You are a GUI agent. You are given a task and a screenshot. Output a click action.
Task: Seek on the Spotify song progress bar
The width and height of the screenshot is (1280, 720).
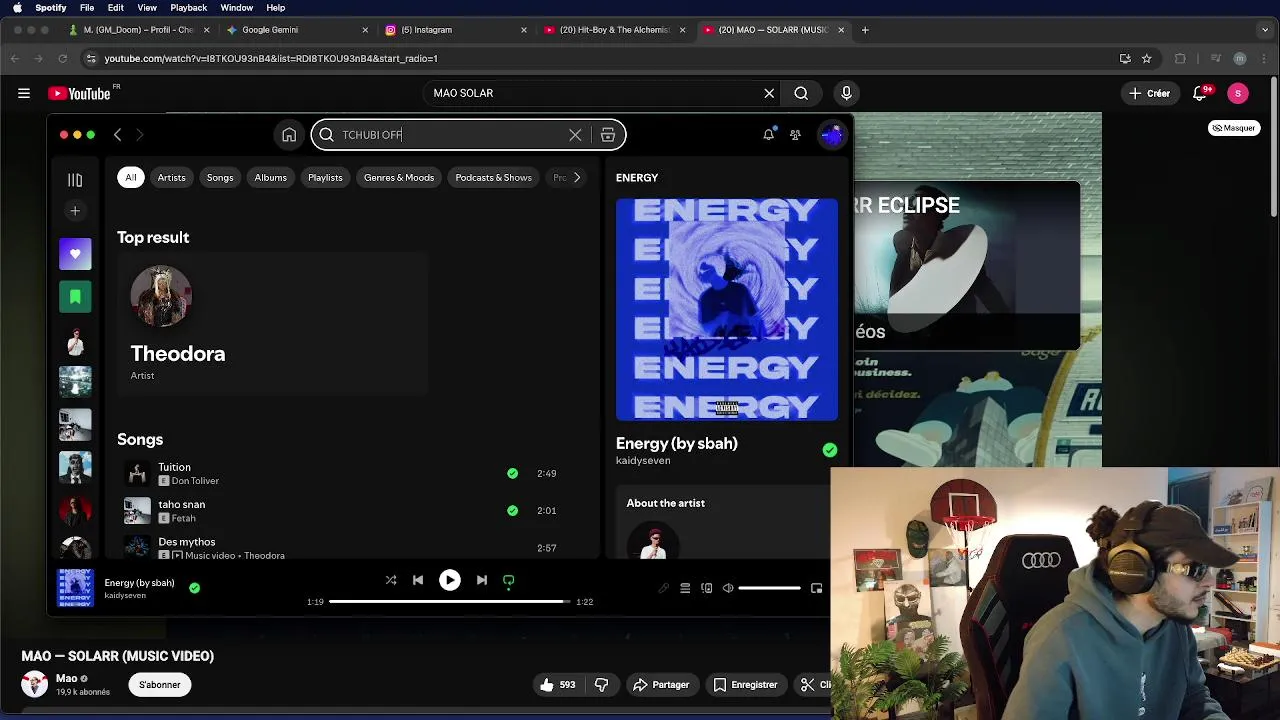tap(449, 602)
